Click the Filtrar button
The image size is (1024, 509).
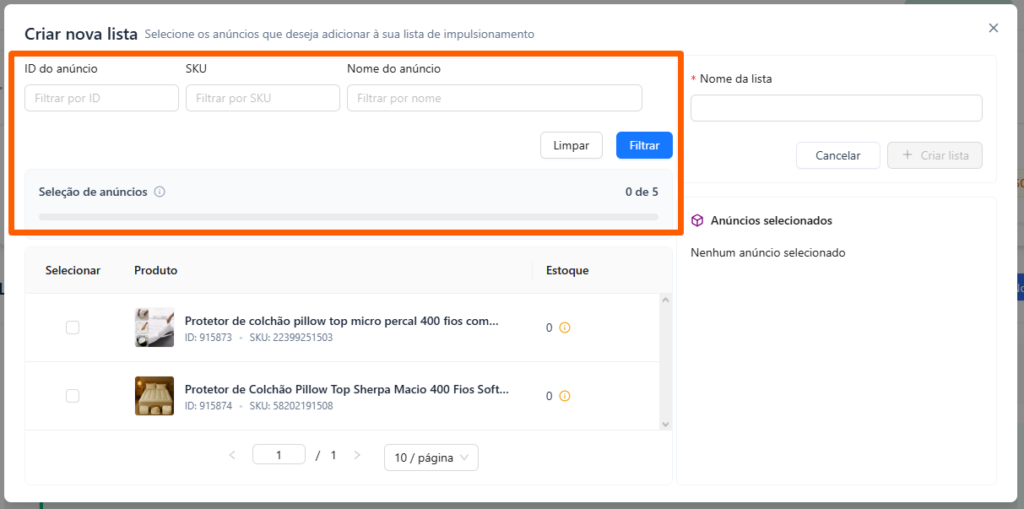pos(644,145)
